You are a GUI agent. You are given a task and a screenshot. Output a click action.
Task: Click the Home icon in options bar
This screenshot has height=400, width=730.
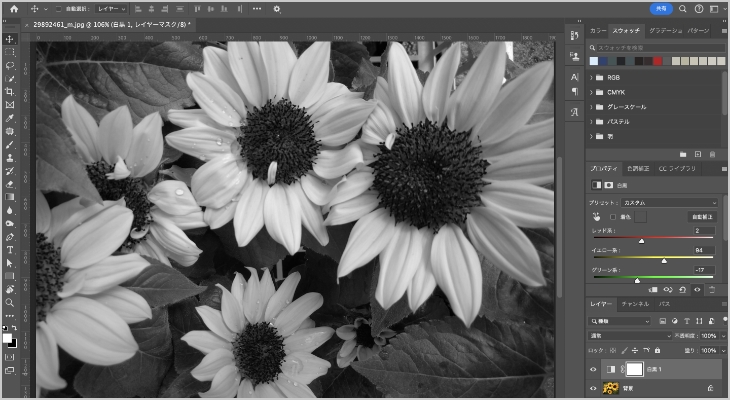click(x=14, y=9)
